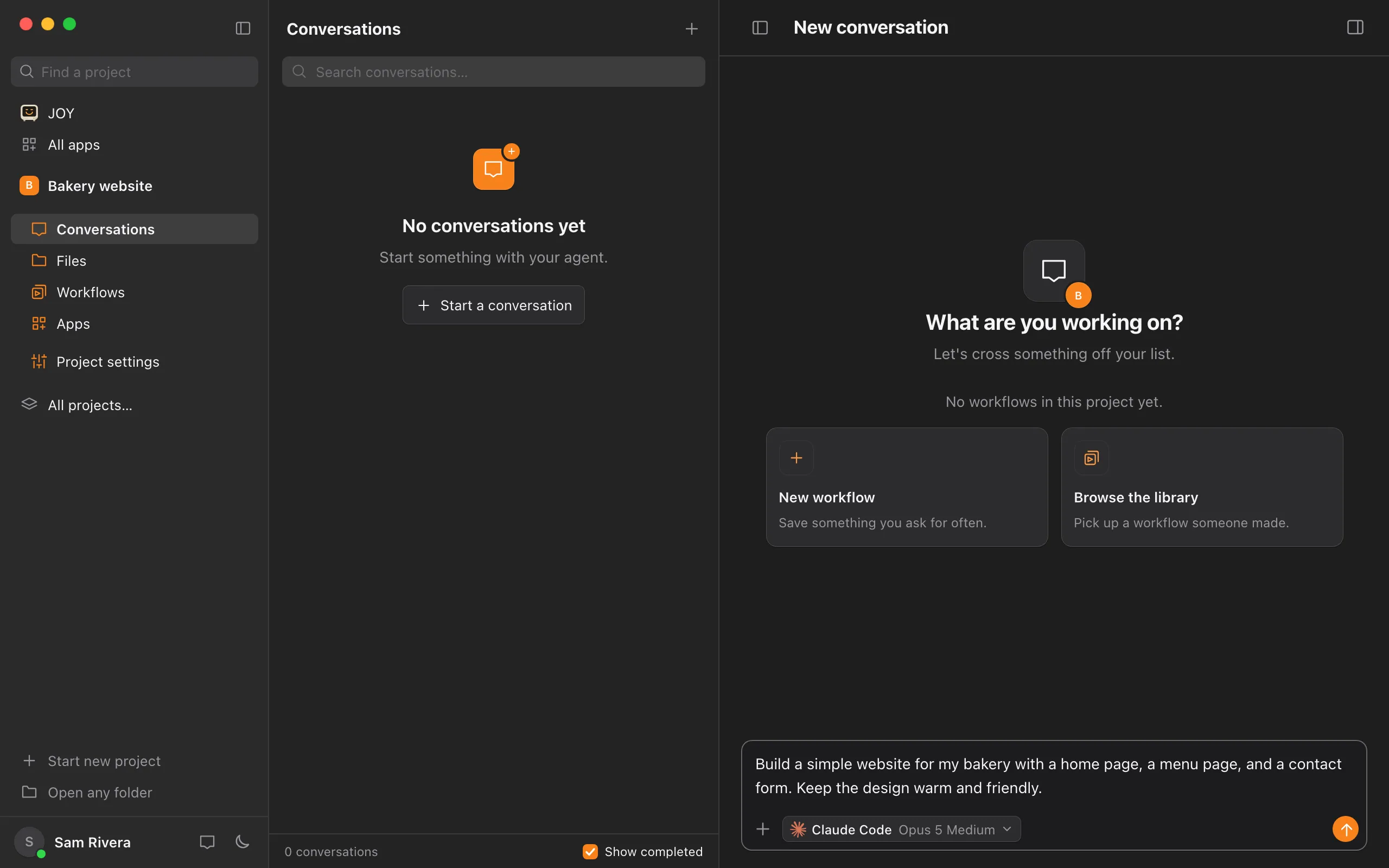Click the plus icon on New workflow card
This screenshot has height=868, width=1389.
[796, 457]
